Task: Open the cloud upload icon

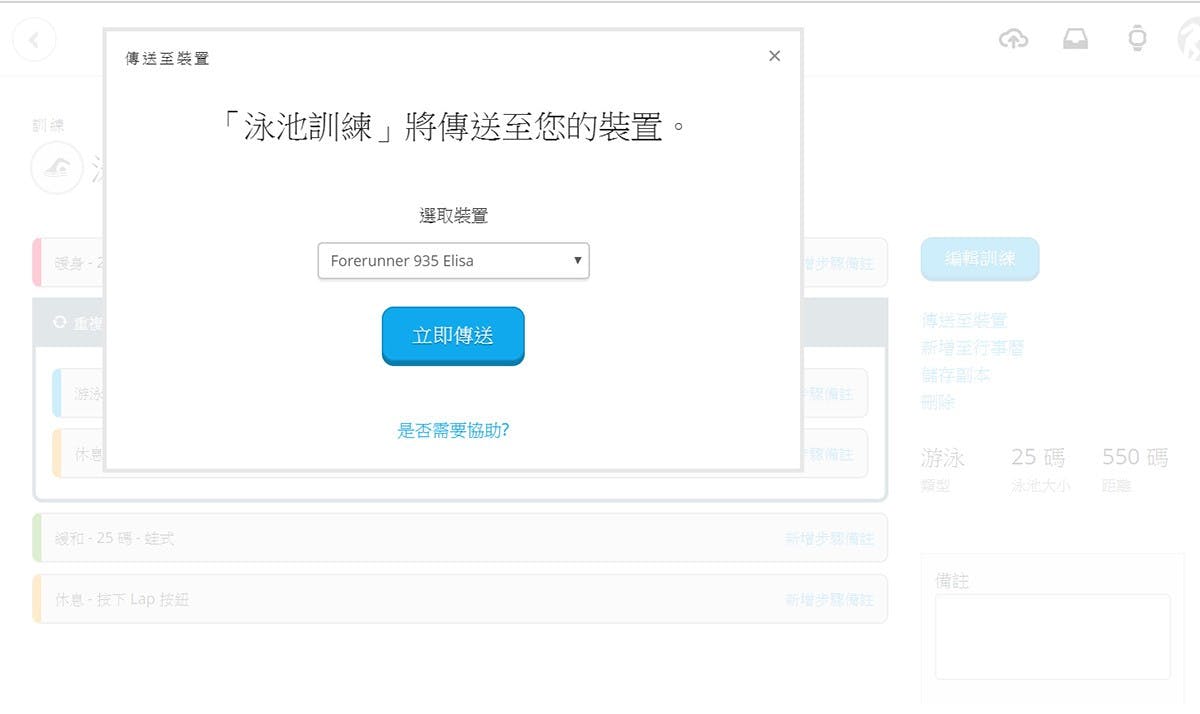Action: pos(1014,39)
